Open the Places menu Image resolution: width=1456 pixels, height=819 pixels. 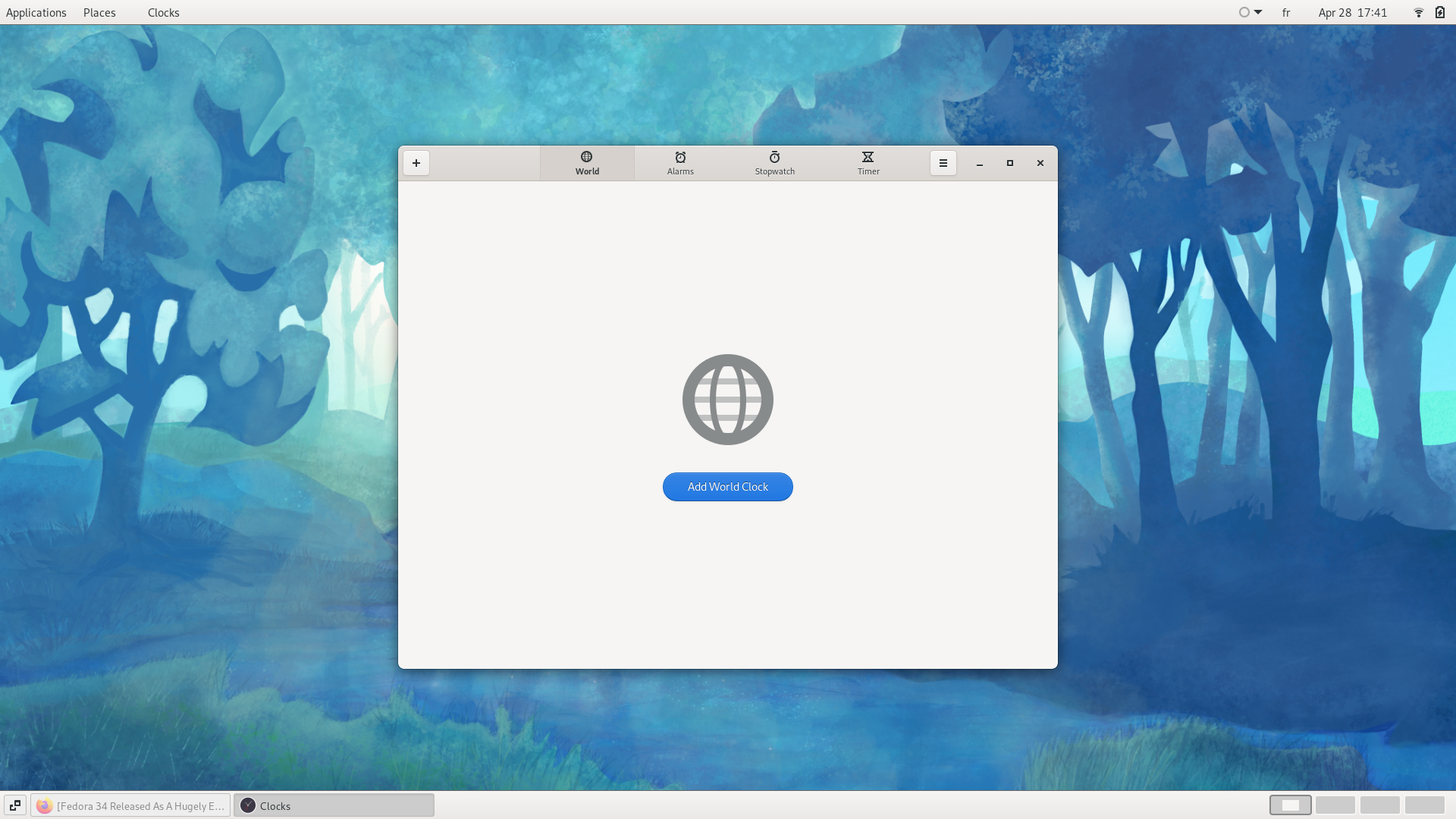[x=99, y=13]
